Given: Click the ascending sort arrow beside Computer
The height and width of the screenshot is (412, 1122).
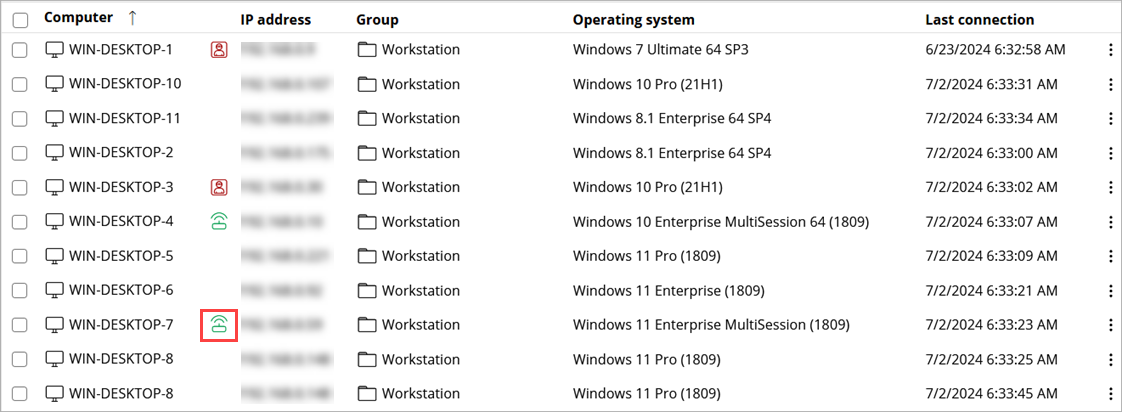Looking at the screenshot, I should (x=132, y=19).
